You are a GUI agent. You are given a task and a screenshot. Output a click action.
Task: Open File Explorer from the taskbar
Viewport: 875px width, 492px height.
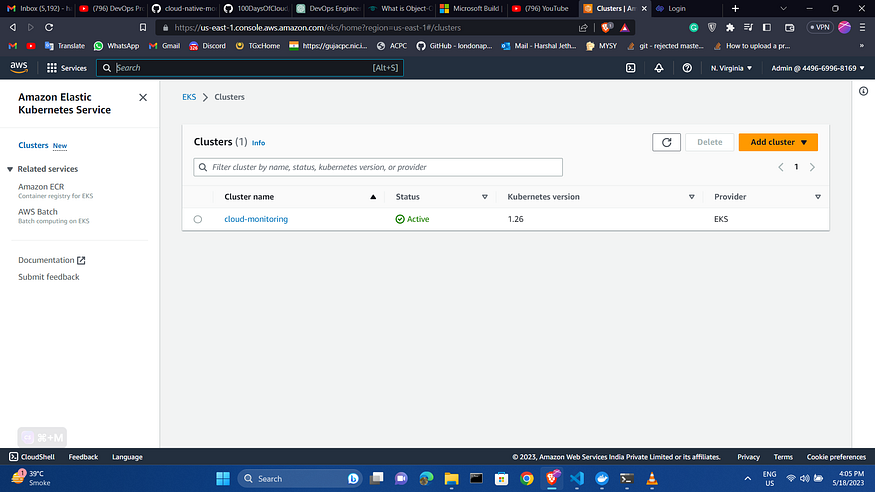[451, 479]
